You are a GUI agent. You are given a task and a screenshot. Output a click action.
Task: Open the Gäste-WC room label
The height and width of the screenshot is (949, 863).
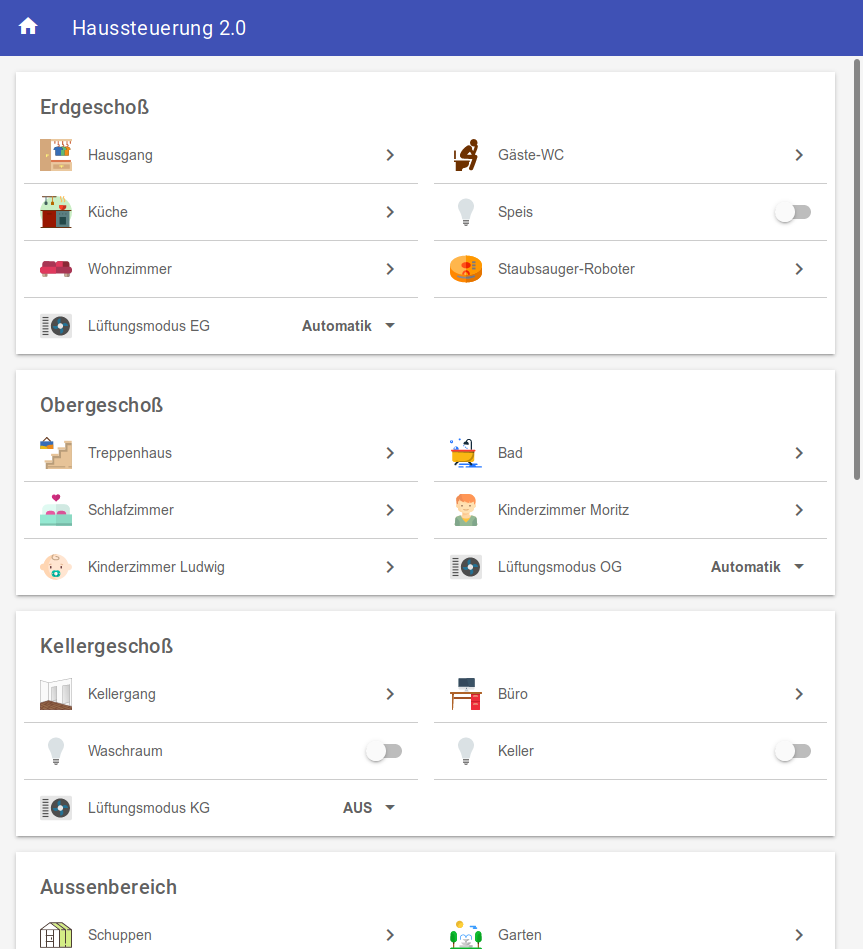click(531, 155)
